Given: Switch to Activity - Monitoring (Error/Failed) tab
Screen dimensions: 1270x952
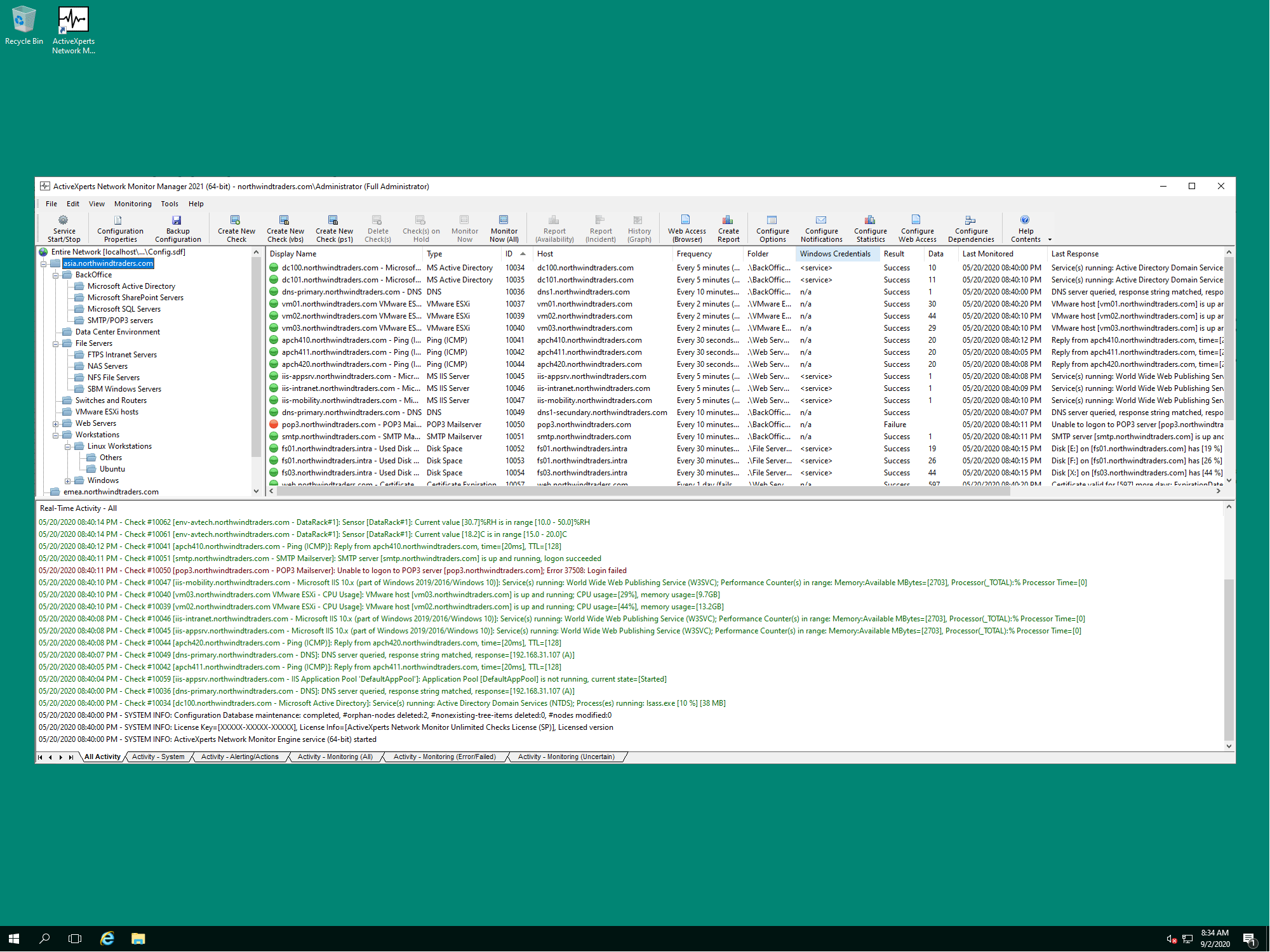Looking at the screenshot, I should 444,757.
